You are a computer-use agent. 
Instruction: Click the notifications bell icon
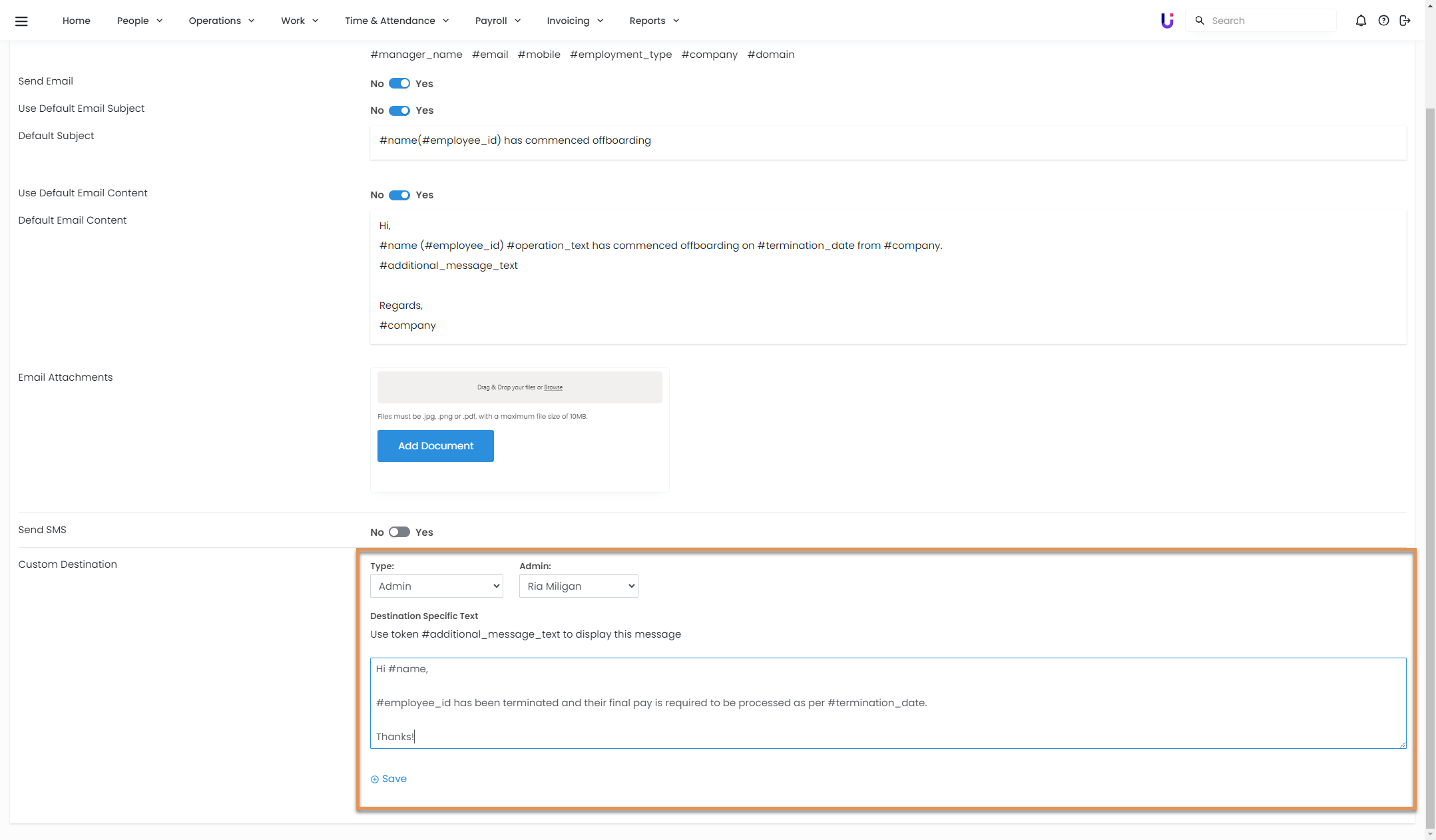pos(1361,21)
